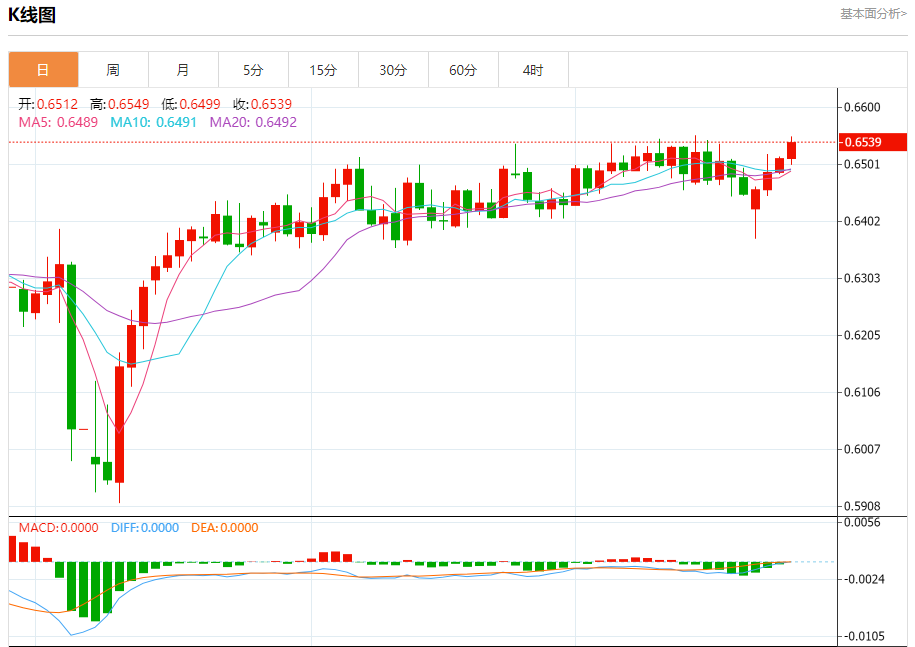Click the 0.6106 price axis label
Image resolution: width=915 pixels, height=647 pixels.
[862, 392]
